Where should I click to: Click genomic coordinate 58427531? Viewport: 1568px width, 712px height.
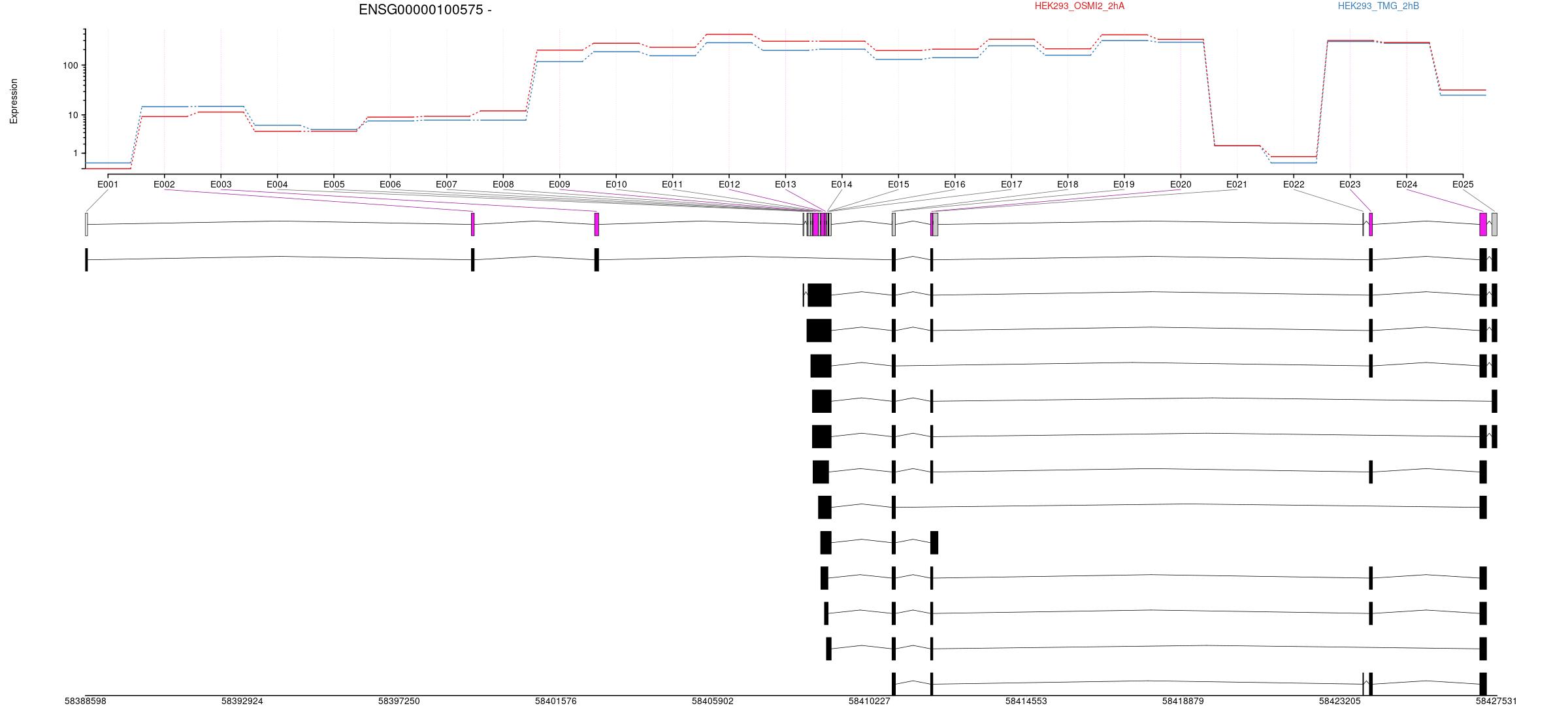pos(1497,701)
